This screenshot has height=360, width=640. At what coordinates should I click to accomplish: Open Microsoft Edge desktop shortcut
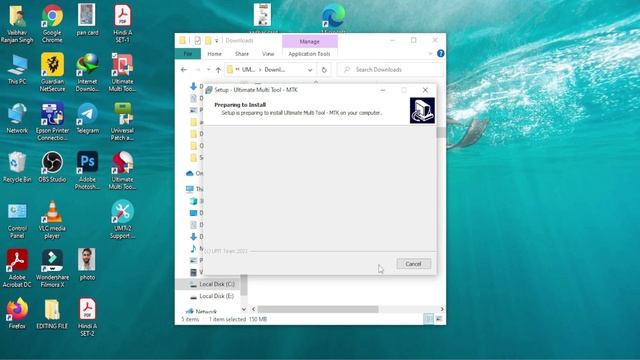tap(333, 18)
